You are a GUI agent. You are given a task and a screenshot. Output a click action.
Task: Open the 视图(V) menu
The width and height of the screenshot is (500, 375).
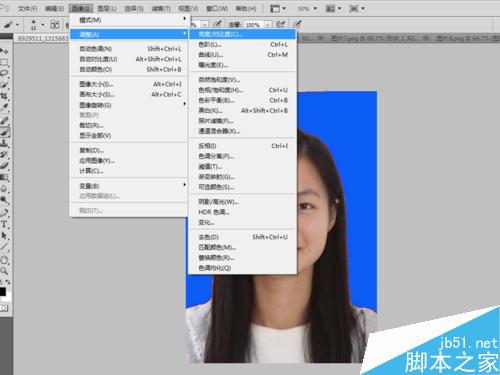tap(188, 8)
